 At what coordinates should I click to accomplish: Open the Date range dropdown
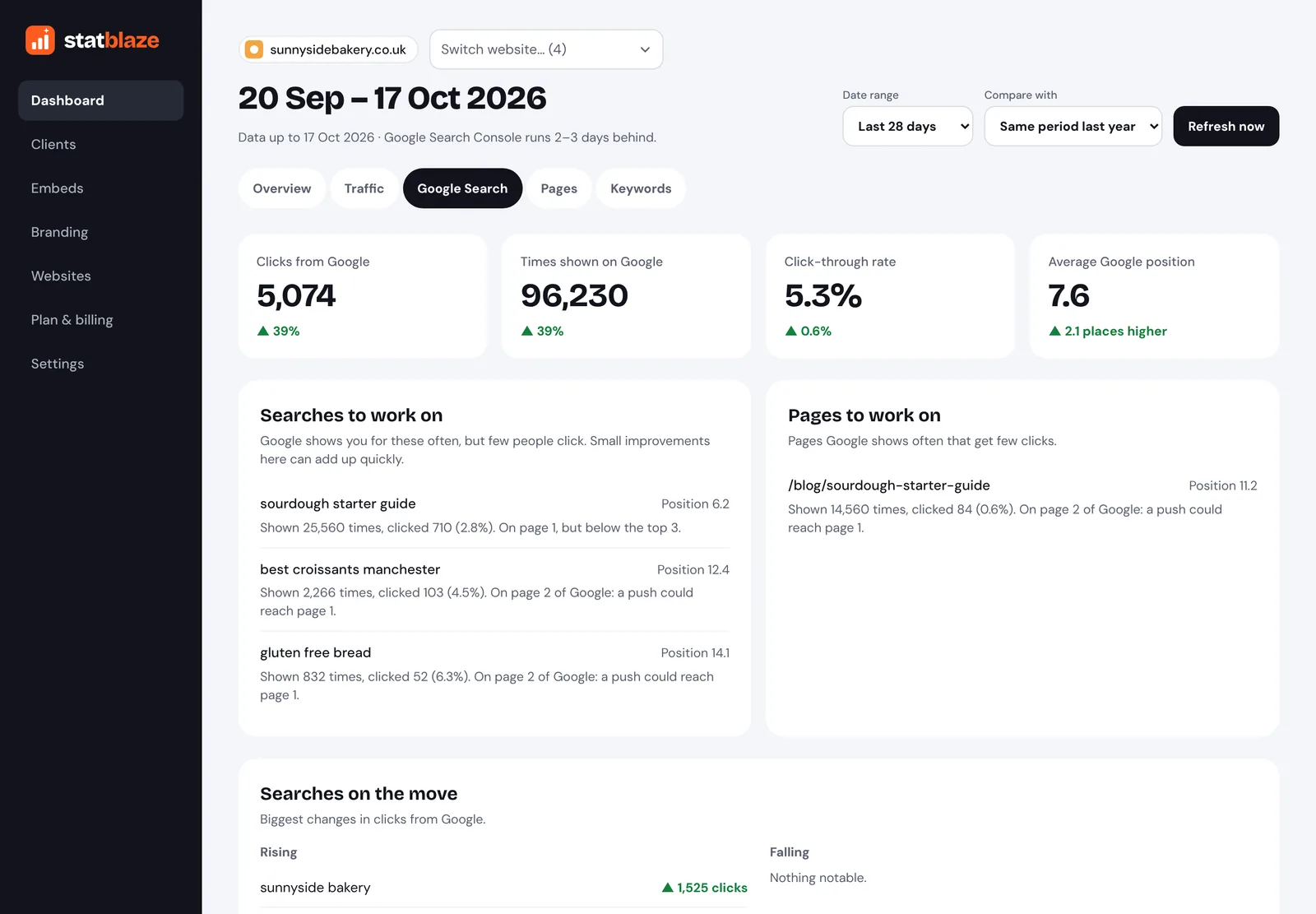(907, 126)
